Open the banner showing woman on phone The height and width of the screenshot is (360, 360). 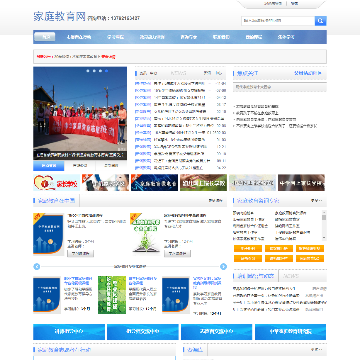click(105, 183)
